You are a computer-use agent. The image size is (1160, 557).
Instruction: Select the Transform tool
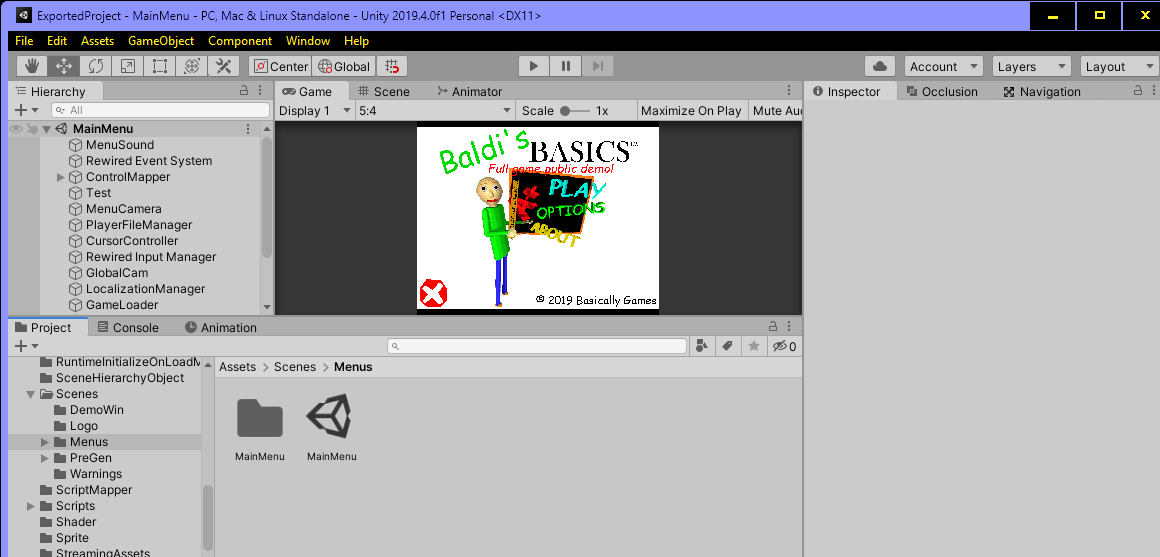[x=191, y=66]
